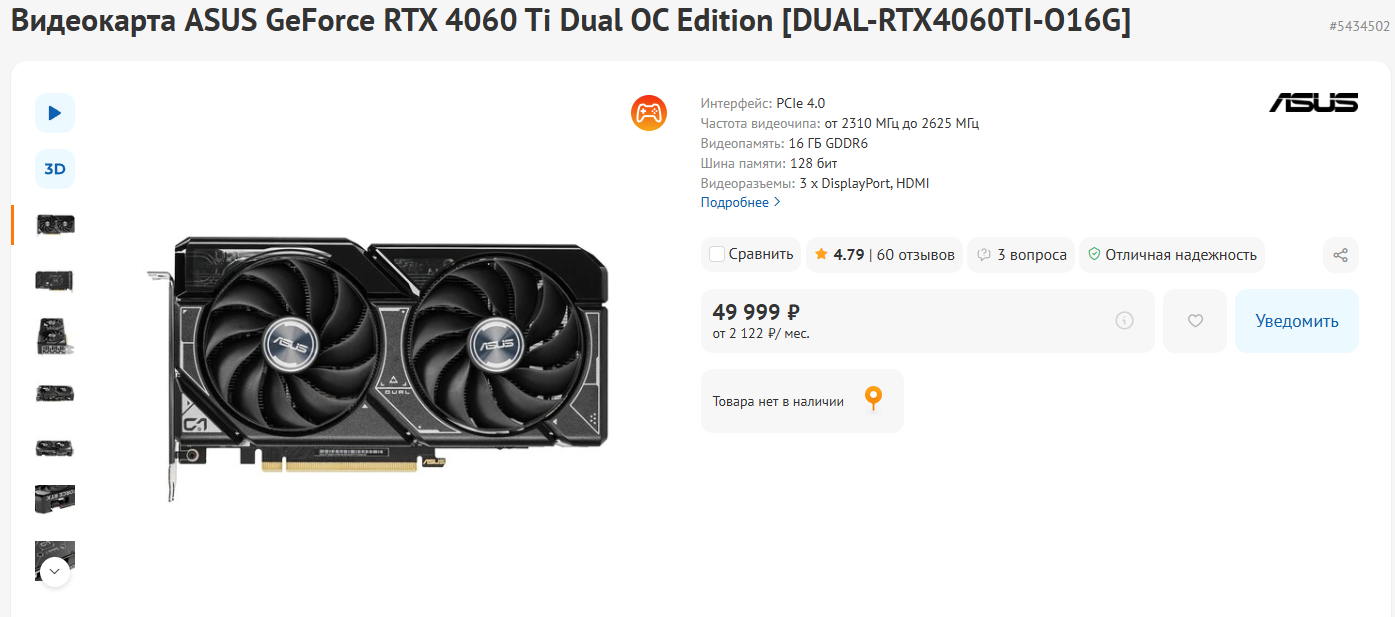Click the main graphics card image
This screenshot has height=617, width=1395.
tap(377, 367)
